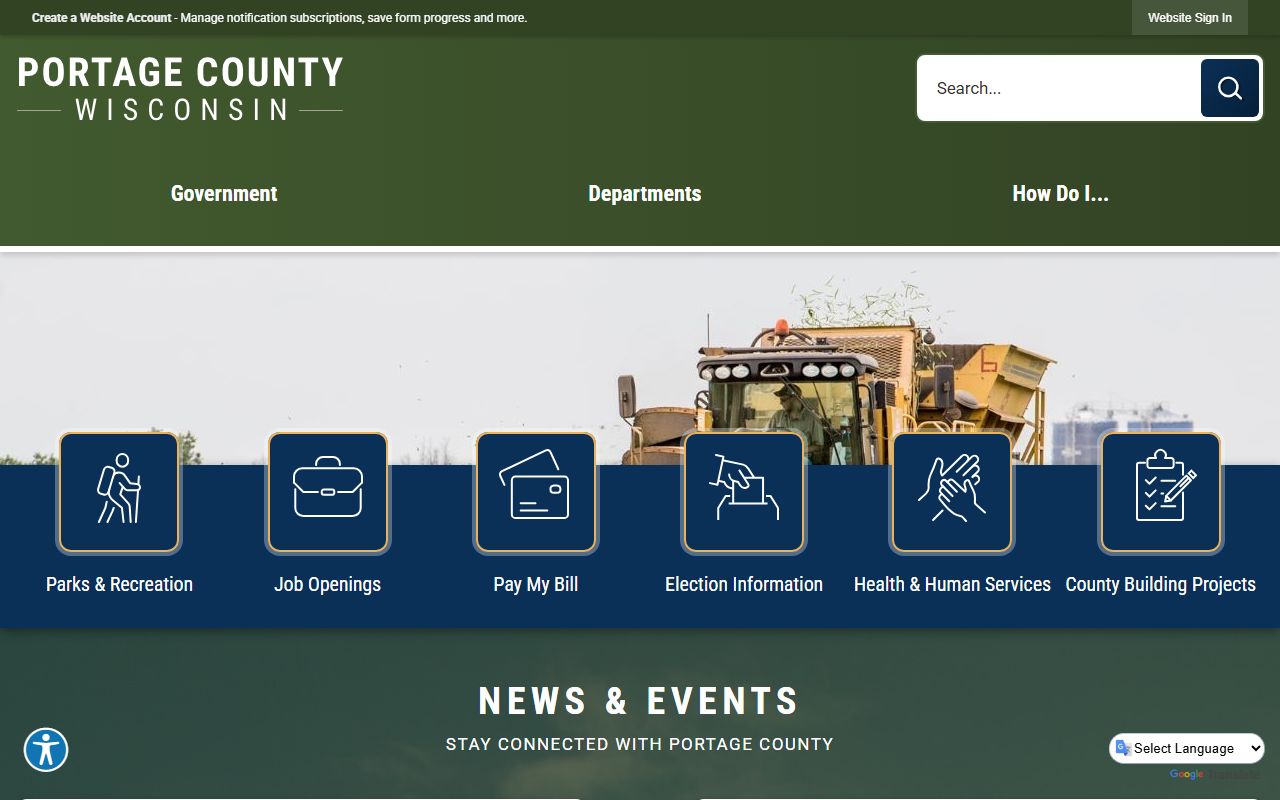
Task: Click the Parks & Recreation text label
Action: coord(119,584)
